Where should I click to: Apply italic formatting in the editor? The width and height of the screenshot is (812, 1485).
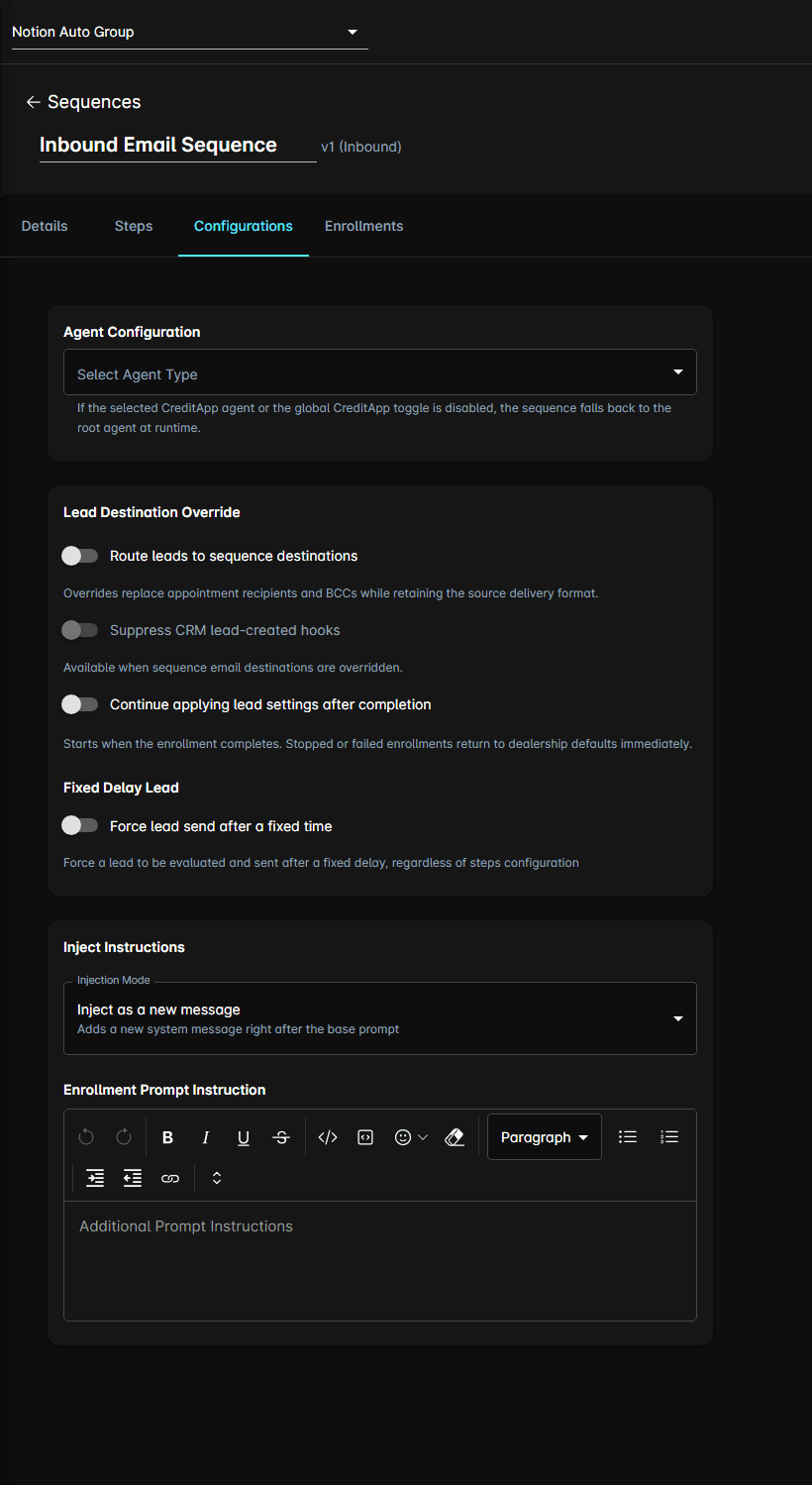[205, 1137]
